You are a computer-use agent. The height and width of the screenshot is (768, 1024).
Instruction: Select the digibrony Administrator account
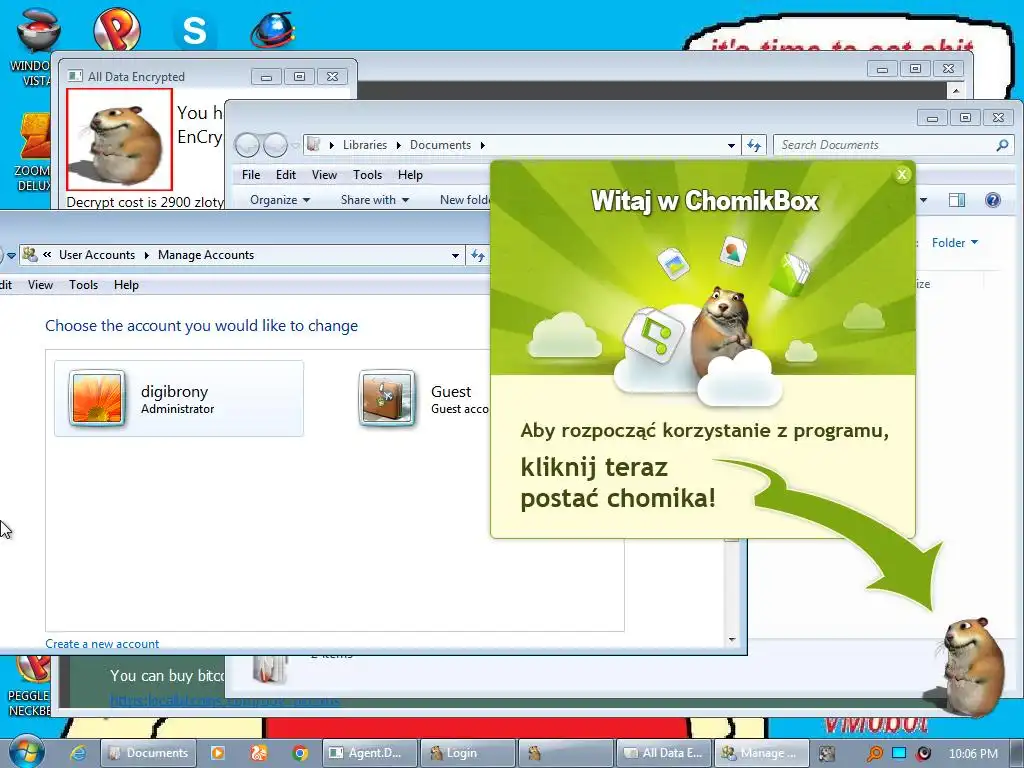point(179,398)
